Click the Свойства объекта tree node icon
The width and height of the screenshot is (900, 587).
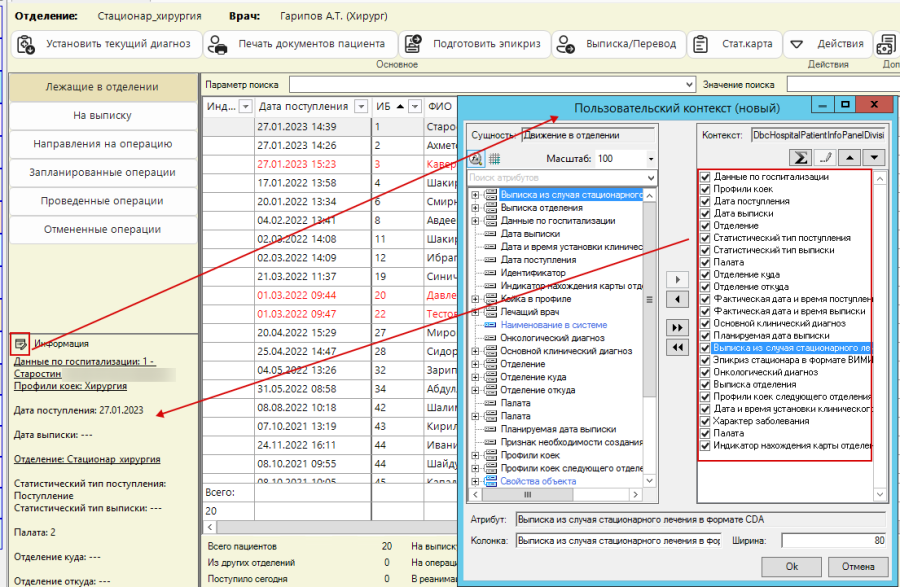click(491, 481)
